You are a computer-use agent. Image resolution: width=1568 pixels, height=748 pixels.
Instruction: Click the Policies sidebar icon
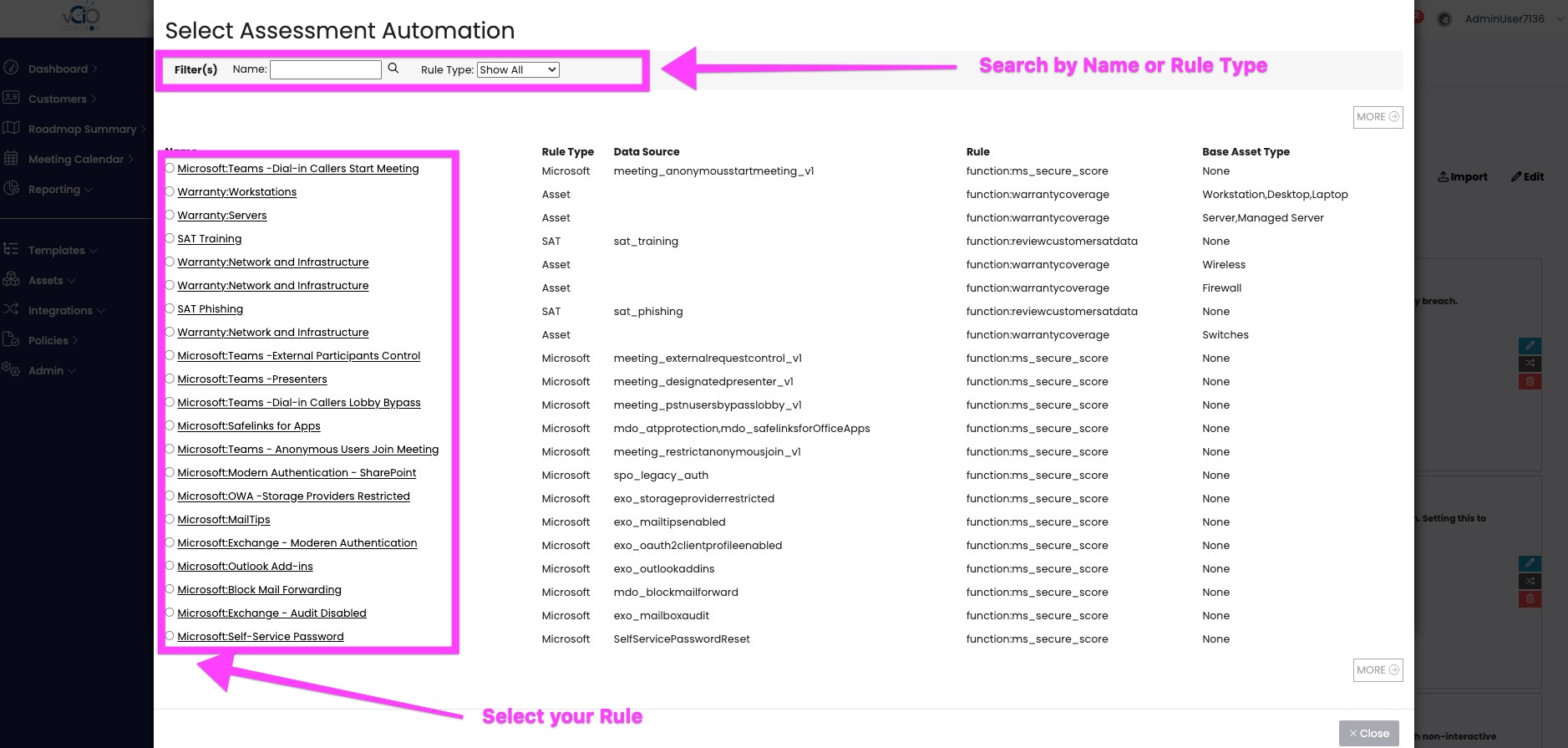12,339
